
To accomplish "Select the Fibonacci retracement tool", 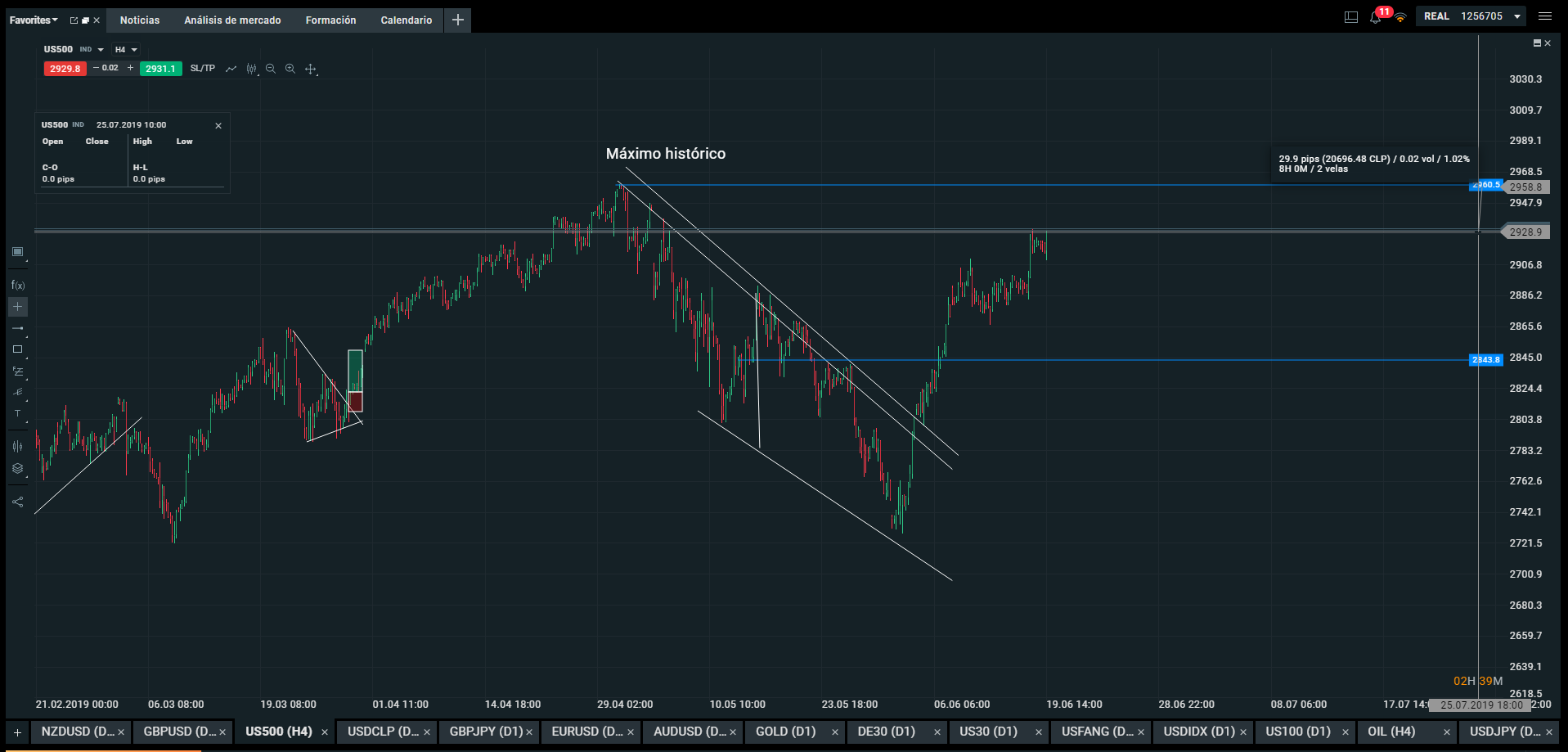I will pyautogui.click(x=17, y=371).
